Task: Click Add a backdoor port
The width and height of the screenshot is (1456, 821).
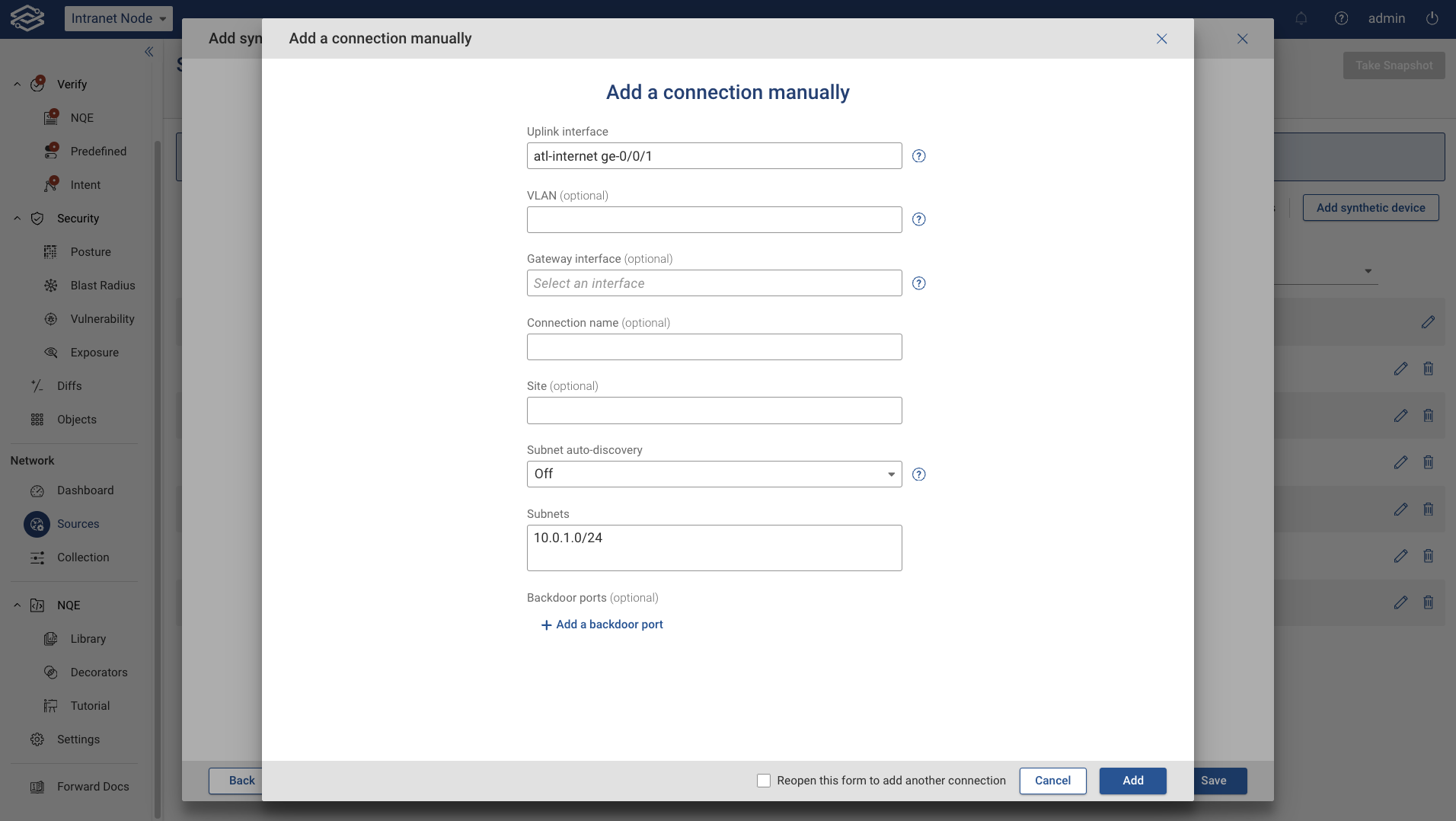Action: coord(602,624)
